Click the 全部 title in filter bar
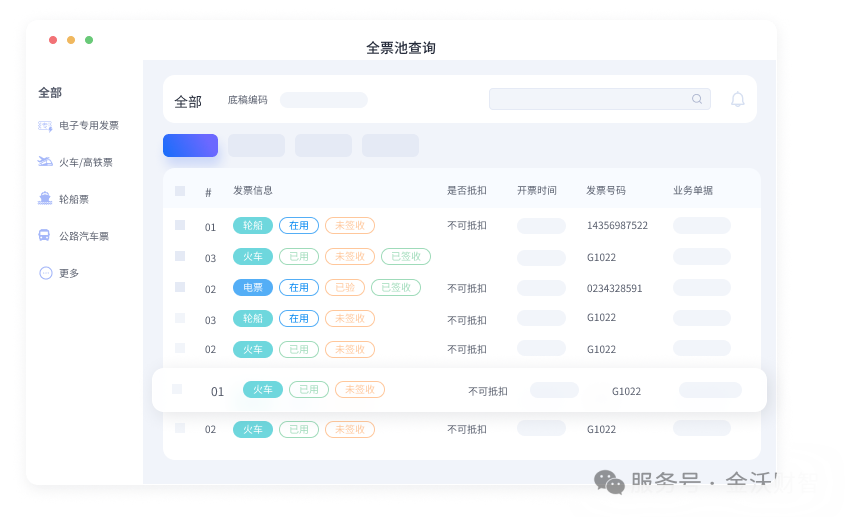This screenshot has width=847, height=517. point(188,102)
